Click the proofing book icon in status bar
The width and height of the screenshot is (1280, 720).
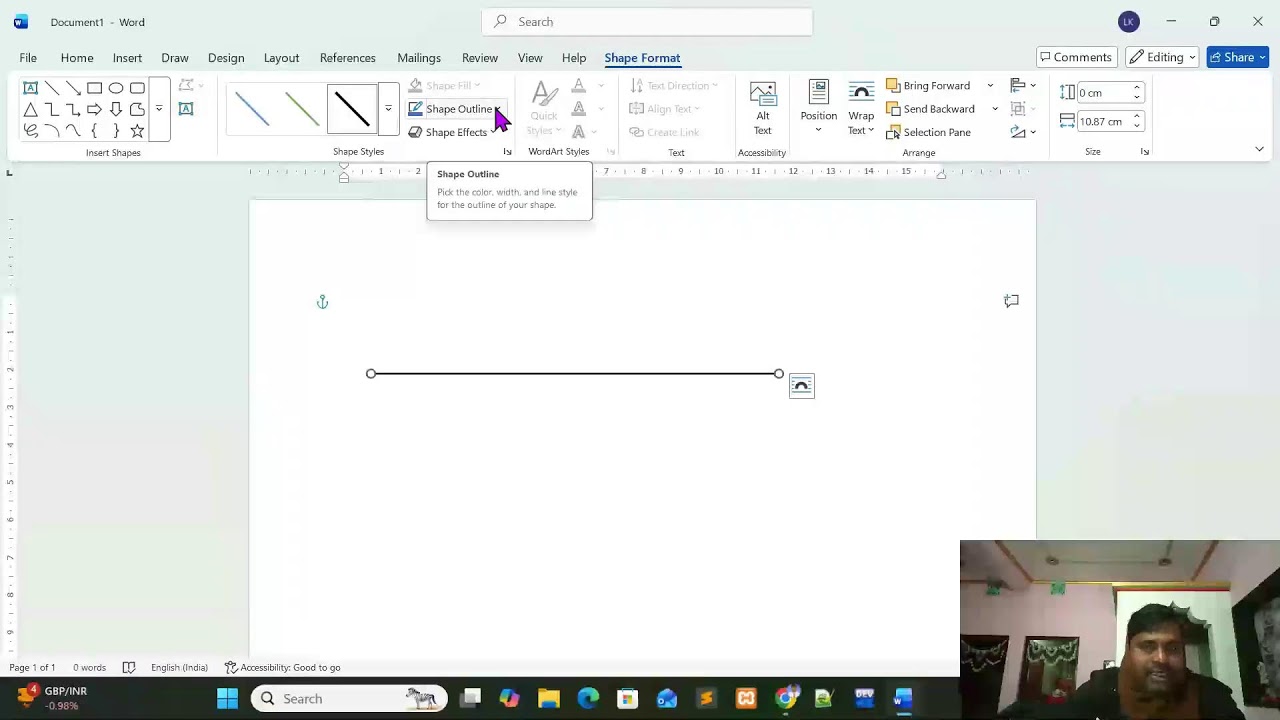pyautogui.click(x=129, y=667)
